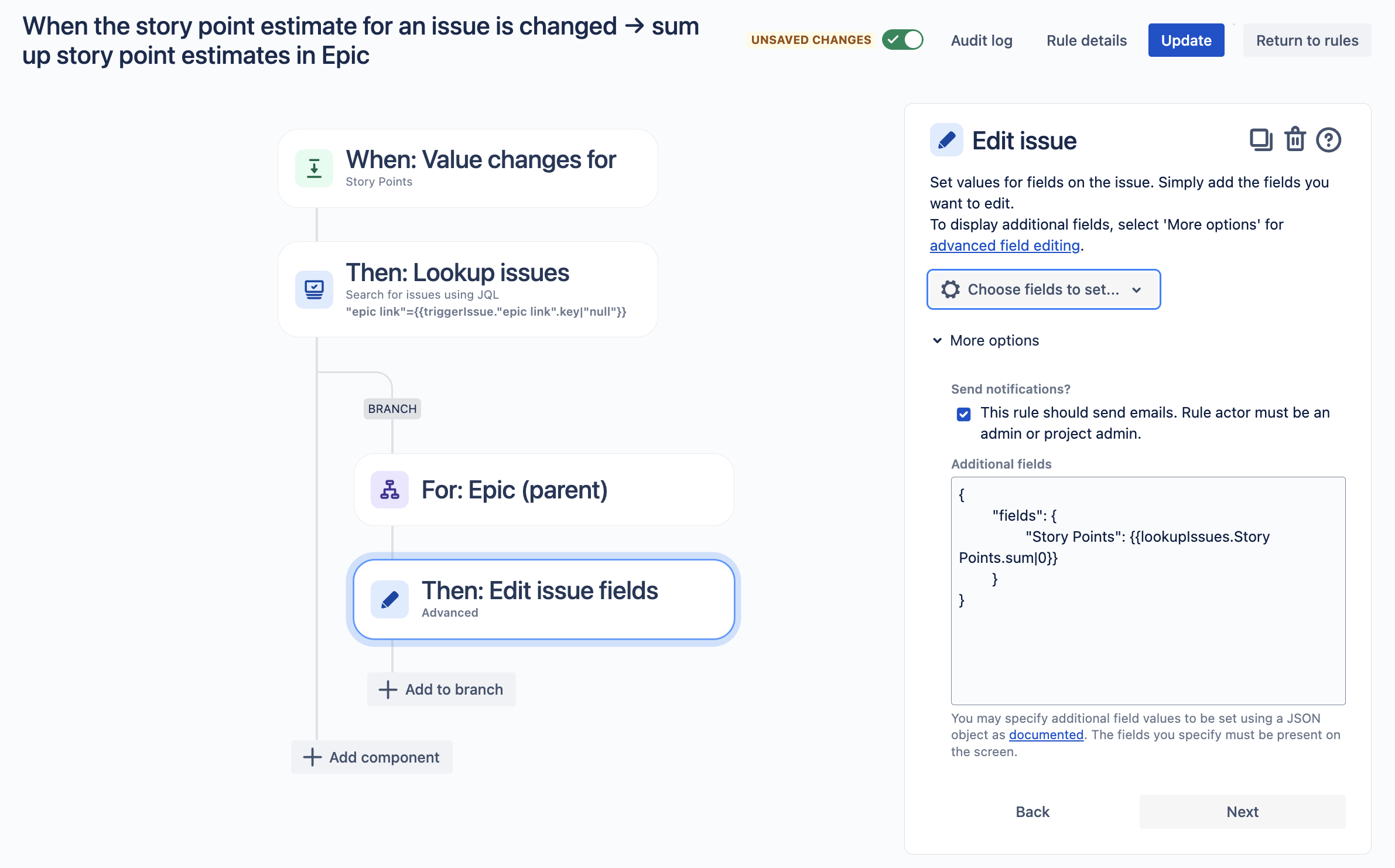
Task: Click the gear icon in Choose fields dropdown
Action: [950, 289]
